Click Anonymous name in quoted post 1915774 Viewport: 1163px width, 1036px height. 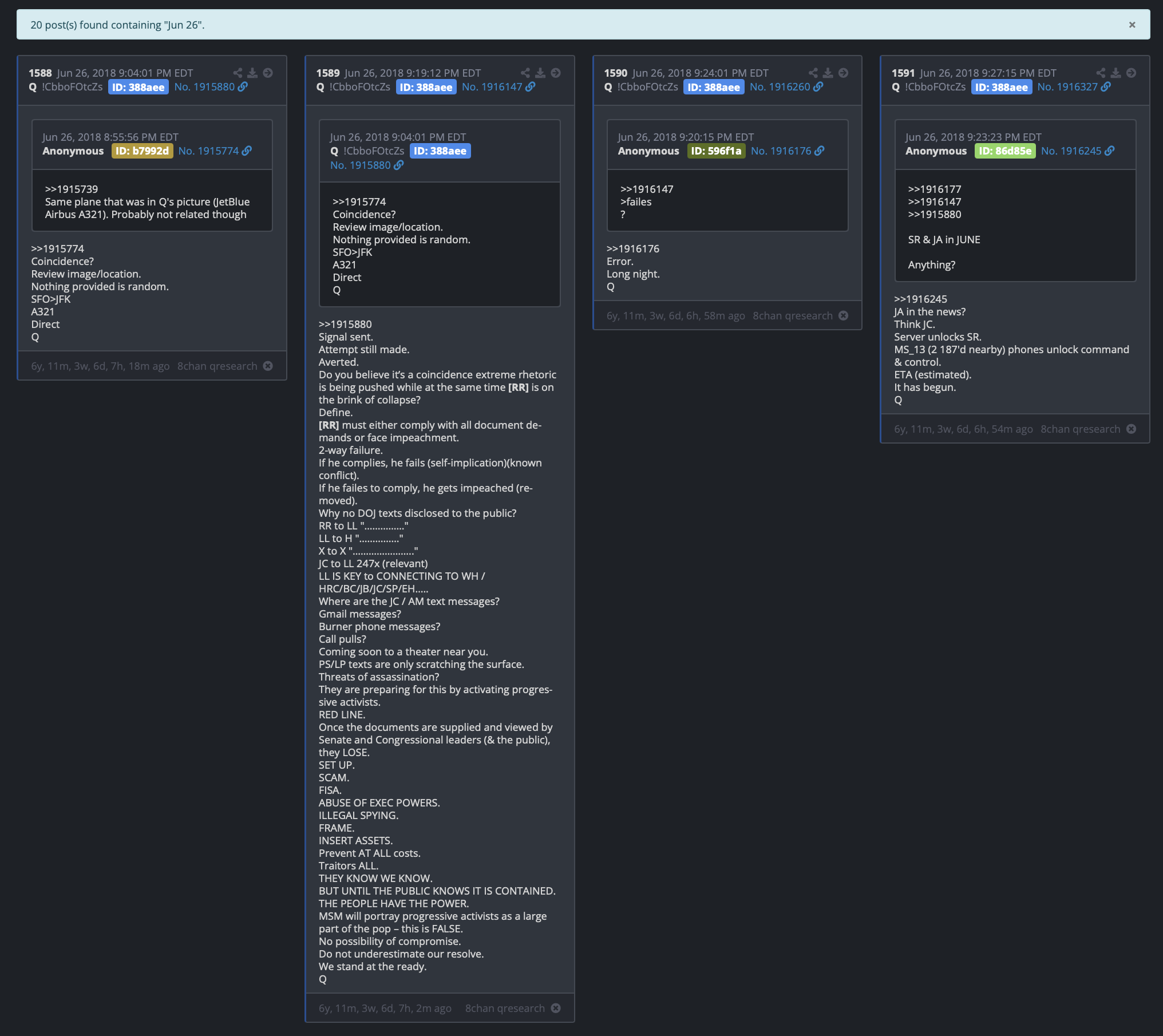click(73, 151)
